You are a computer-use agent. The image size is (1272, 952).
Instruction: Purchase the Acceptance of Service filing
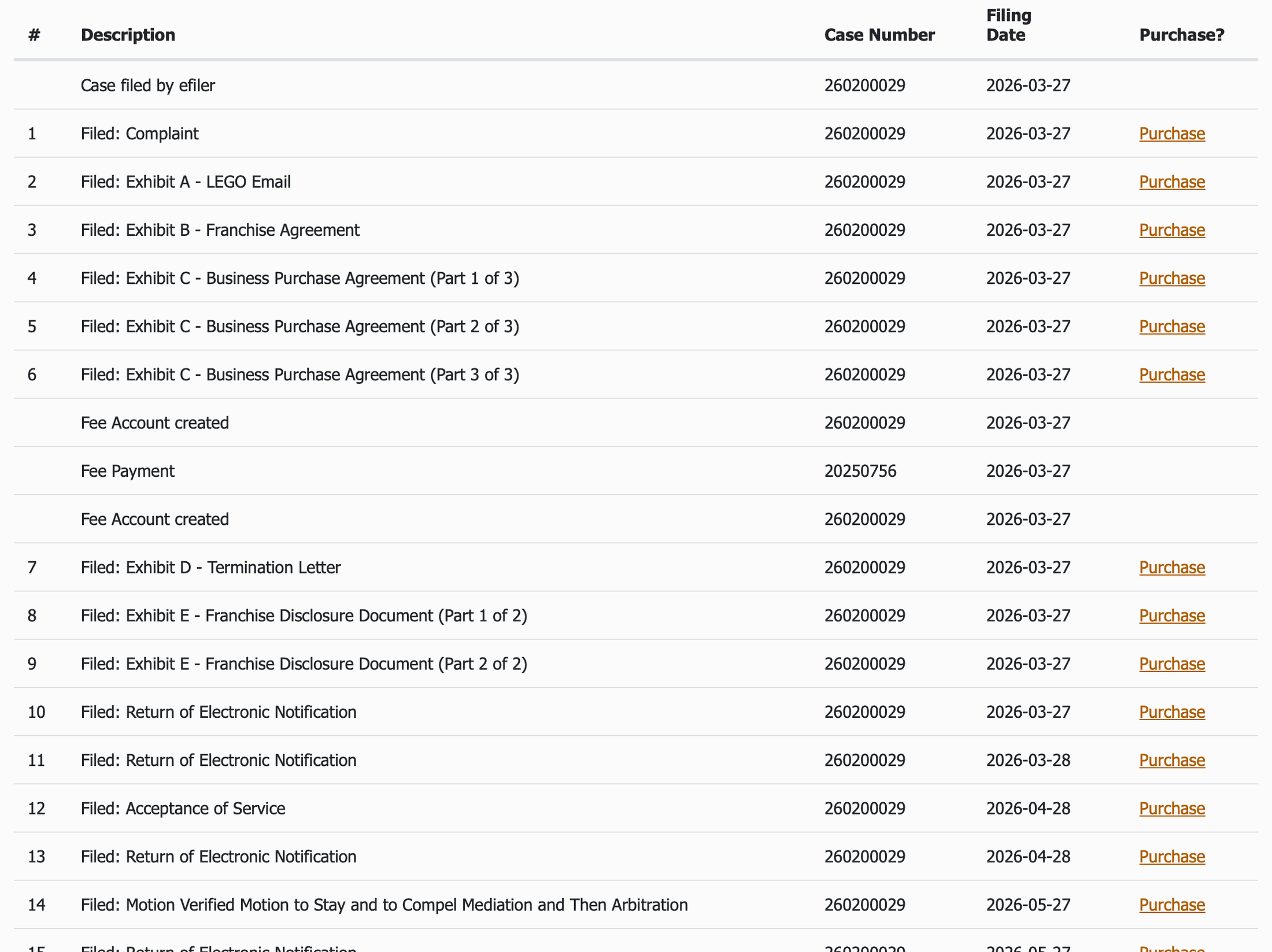pos(1172,808)
